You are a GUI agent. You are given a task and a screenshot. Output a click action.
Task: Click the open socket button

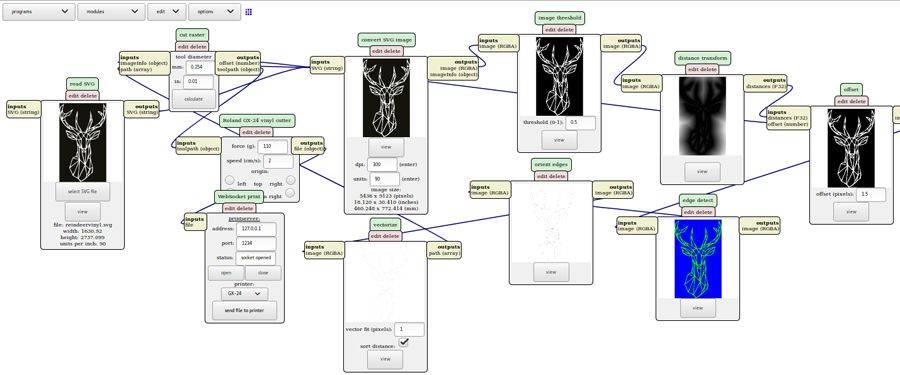coord(226,273)
